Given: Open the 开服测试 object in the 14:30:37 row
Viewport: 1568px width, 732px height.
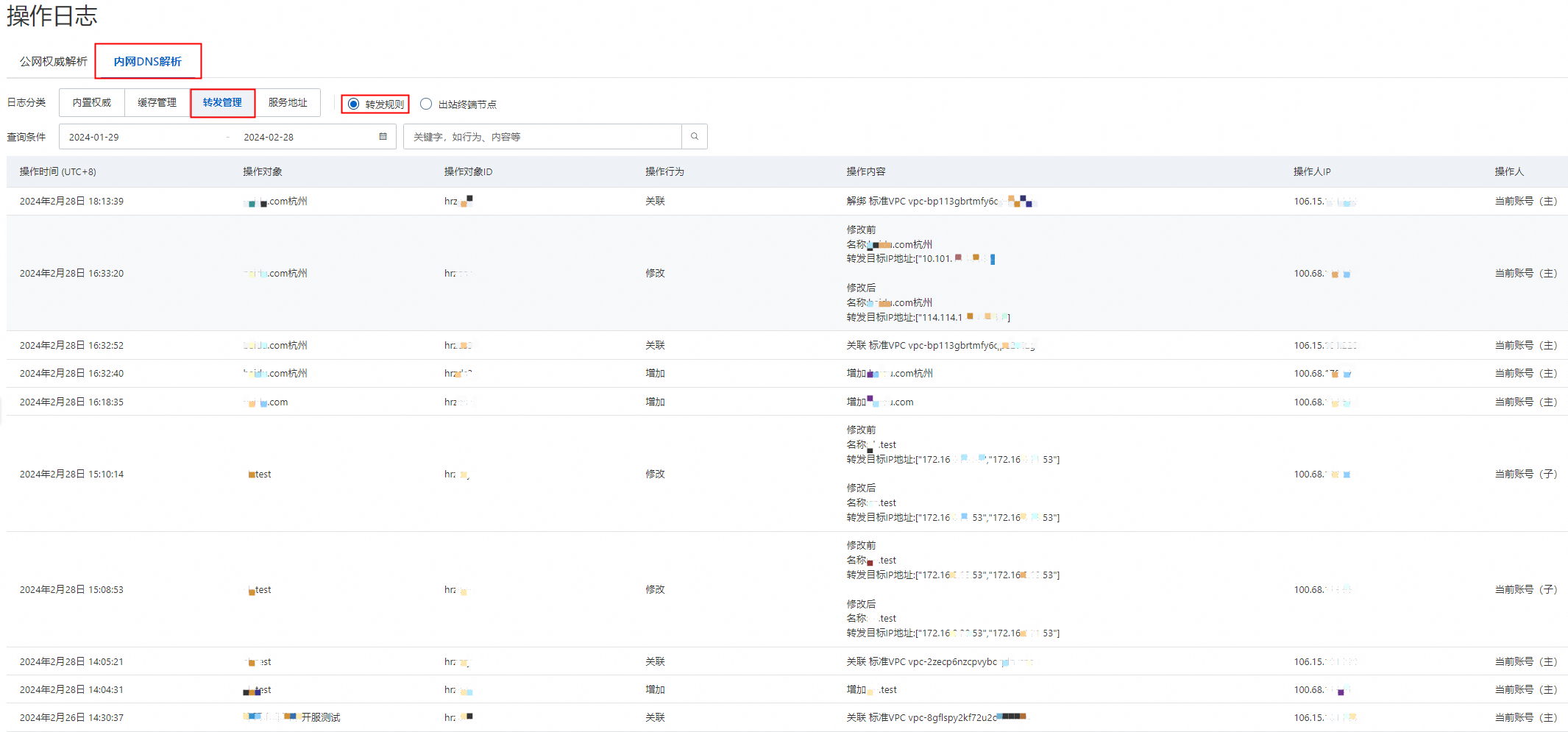Looking at the screenshot, I should pyautogui.click(x=292, y=718).
